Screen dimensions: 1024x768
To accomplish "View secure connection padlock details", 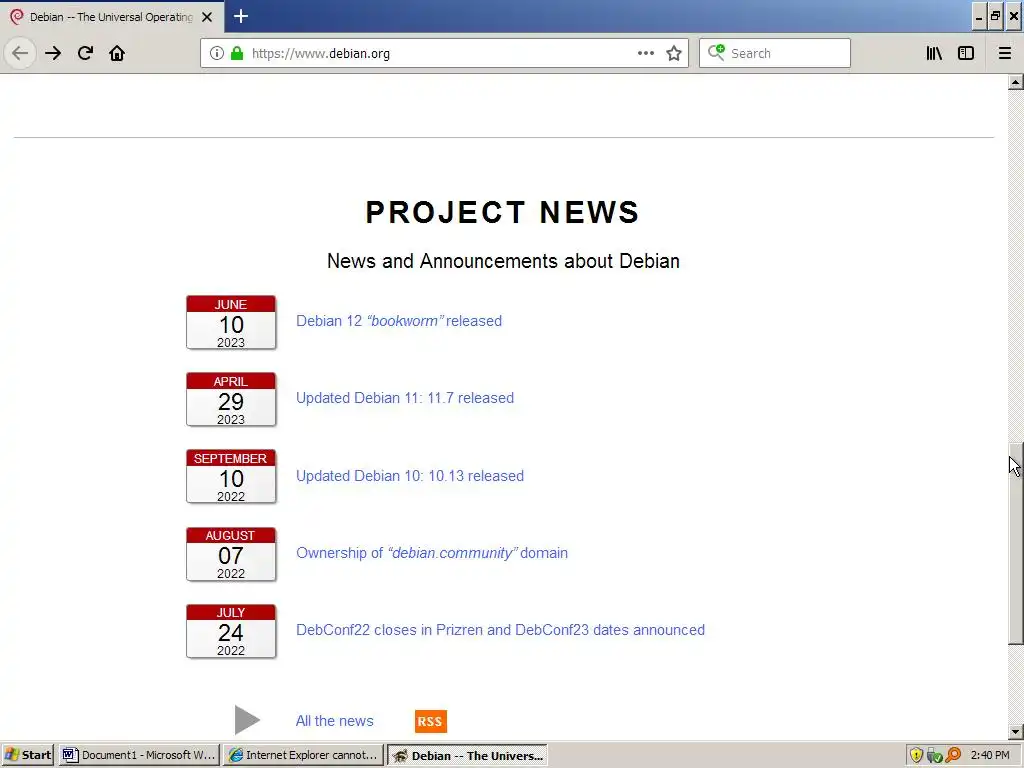I will [x=236, y=53].
